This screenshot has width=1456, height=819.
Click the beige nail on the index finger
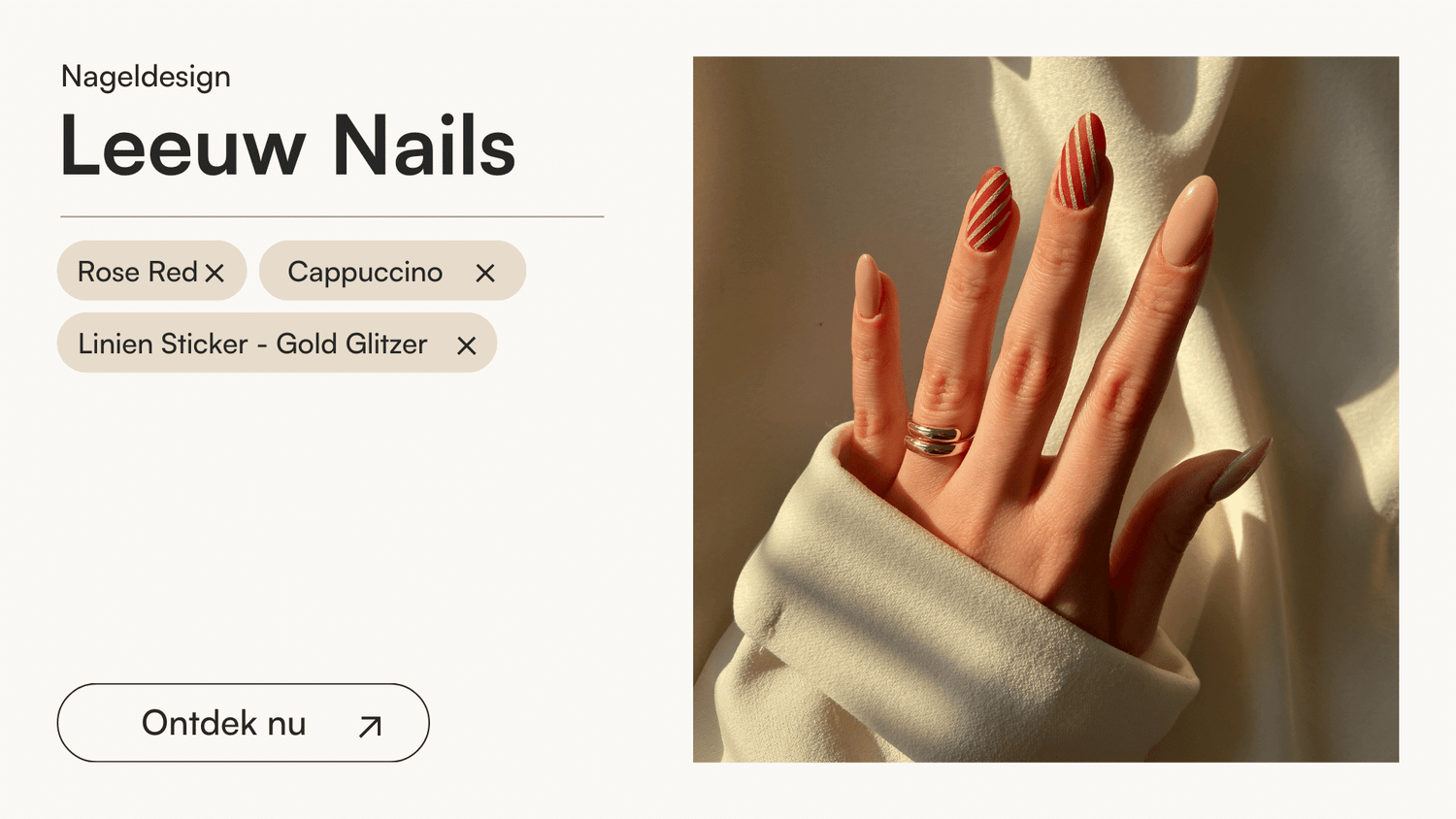1189,220
